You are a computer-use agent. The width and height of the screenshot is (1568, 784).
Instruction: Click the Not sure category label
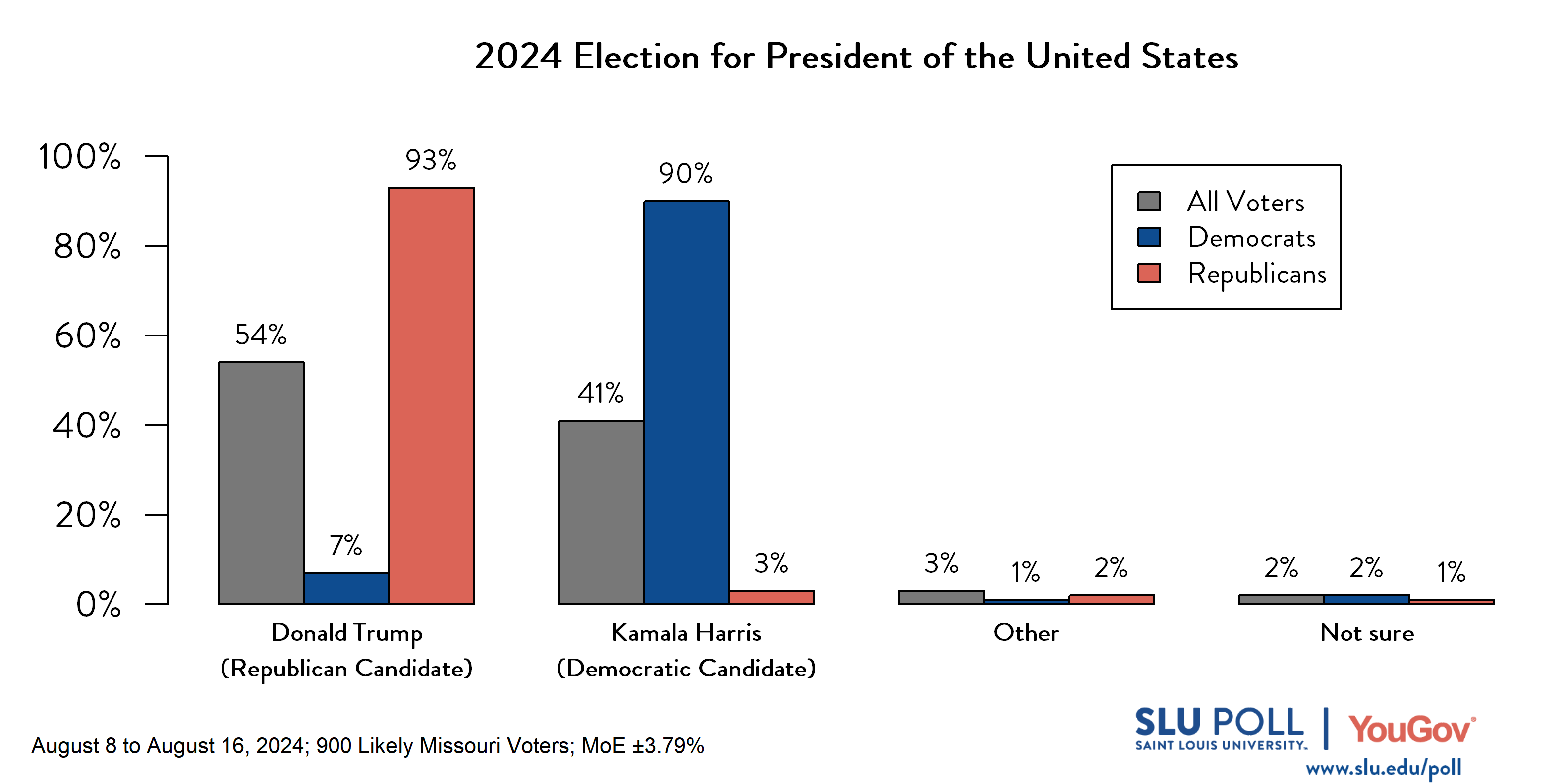point(1366,633)
